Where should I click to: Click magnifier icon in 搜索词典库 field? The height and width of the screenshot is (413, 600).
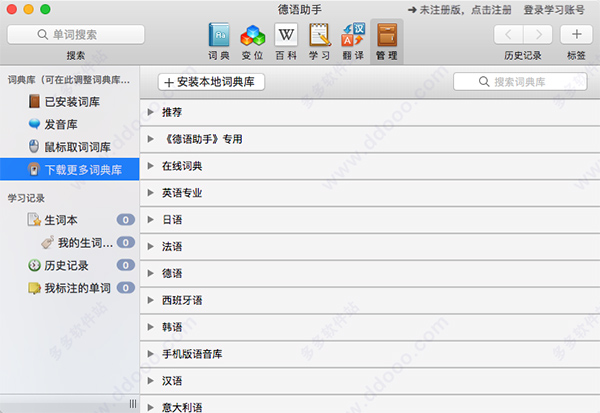(x=484, y=82)
